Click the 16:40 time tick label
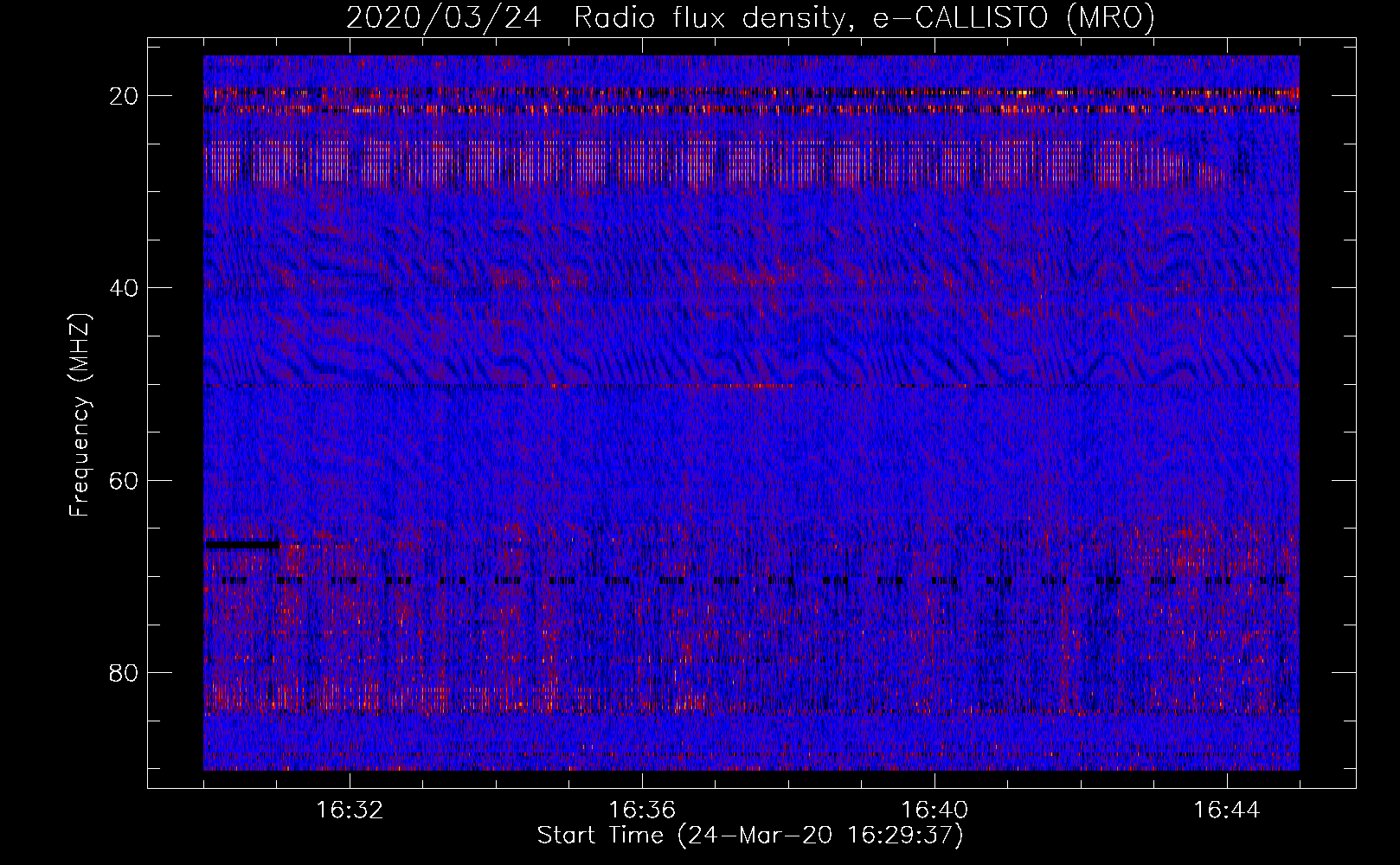This screenshot has height=865, width=1400. [934, 811]
